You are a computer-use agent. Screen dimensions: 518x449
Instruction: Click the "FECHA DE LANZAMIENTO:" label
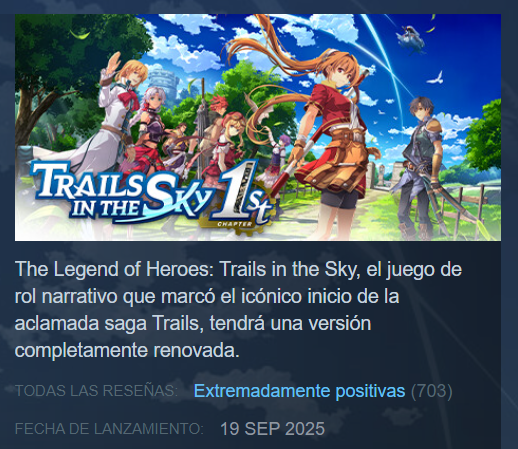(x=109, y=429)
